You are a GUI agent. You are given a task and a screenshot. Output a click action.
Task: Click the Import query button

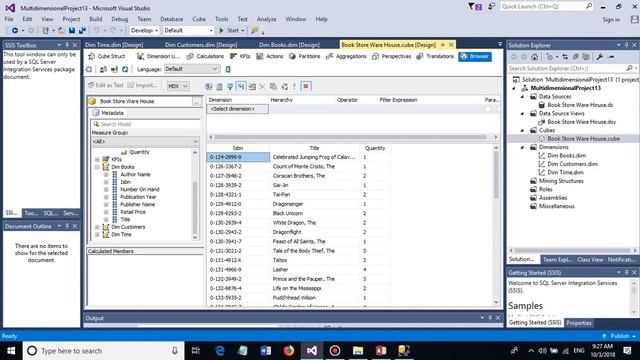tap(142, 85)
